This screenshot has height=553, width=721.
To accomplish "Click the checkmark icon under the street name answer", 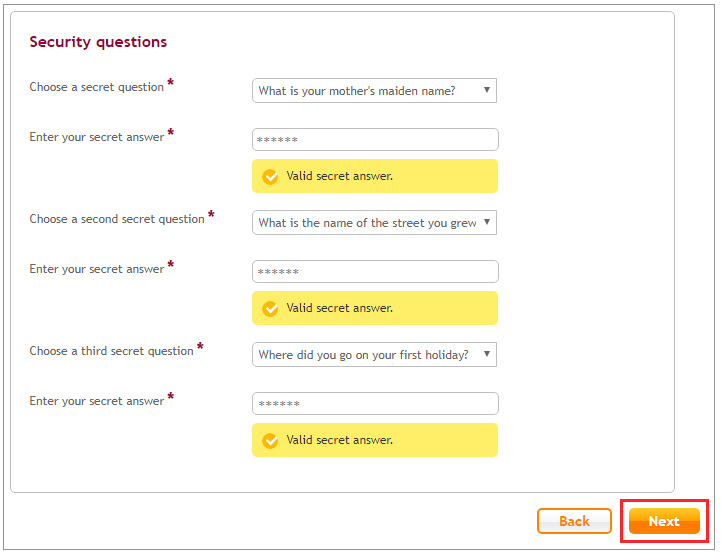I will click(270, 308).
